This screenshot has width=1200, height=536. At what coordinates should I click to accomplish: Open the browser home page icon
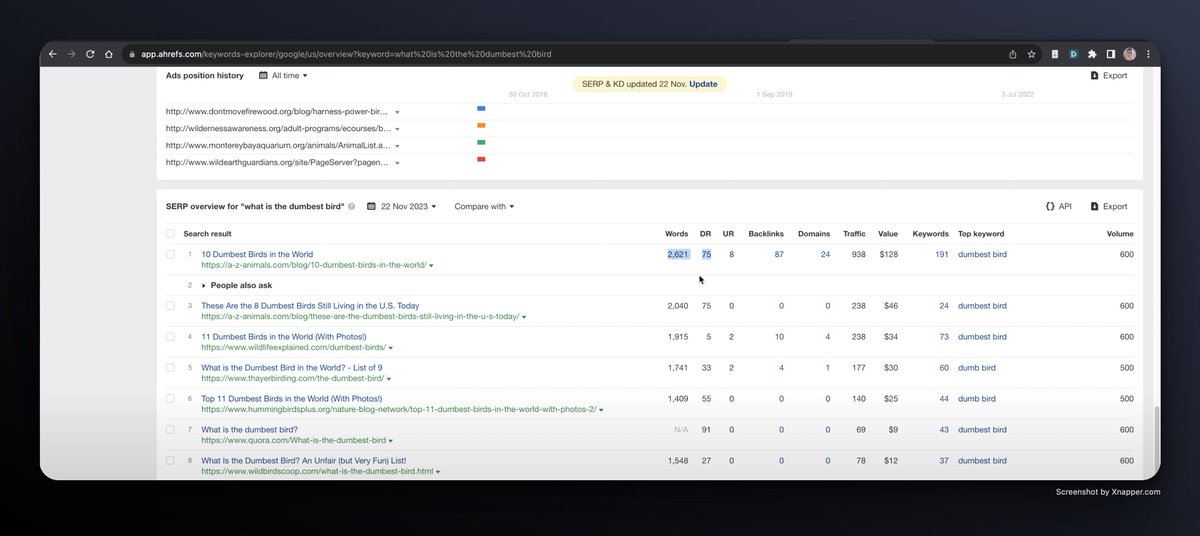(108, 54)
